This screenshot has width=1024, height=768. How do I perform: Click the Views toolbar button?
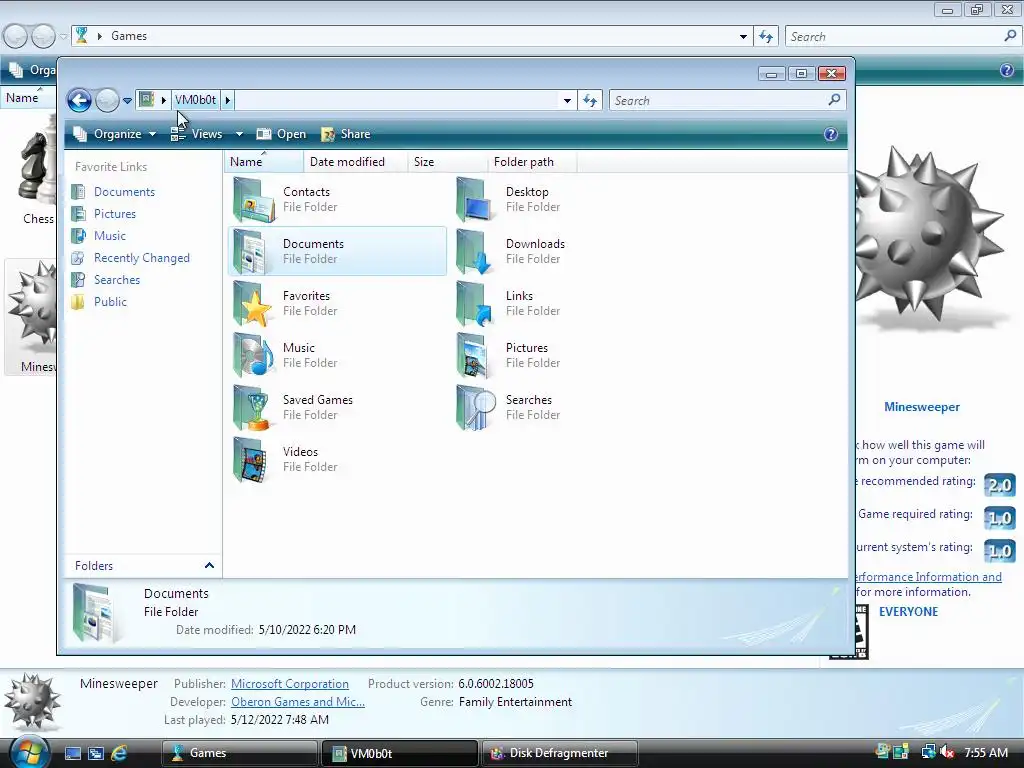coord(197,135)
